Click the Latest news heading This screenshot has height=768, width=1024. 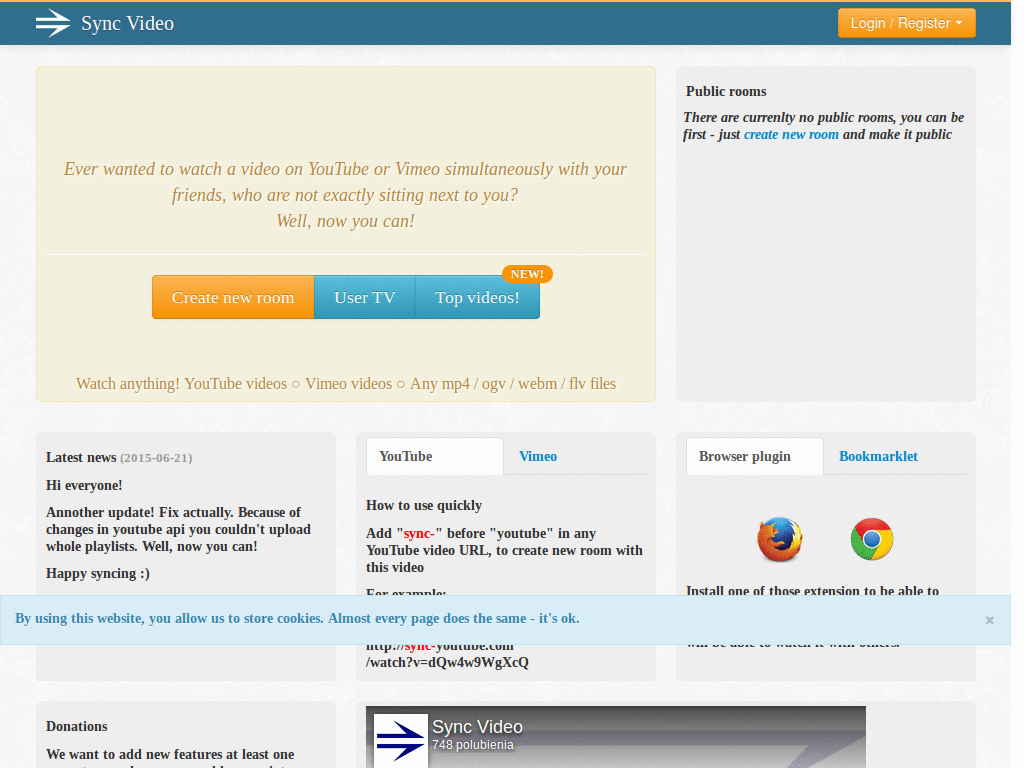(81, 457)
